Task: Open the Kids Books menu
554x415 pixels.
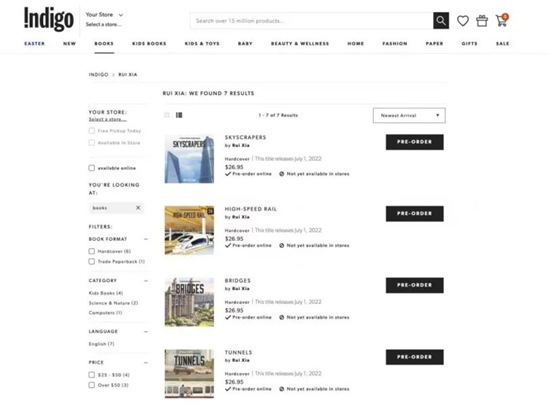Action: (149, 43)
